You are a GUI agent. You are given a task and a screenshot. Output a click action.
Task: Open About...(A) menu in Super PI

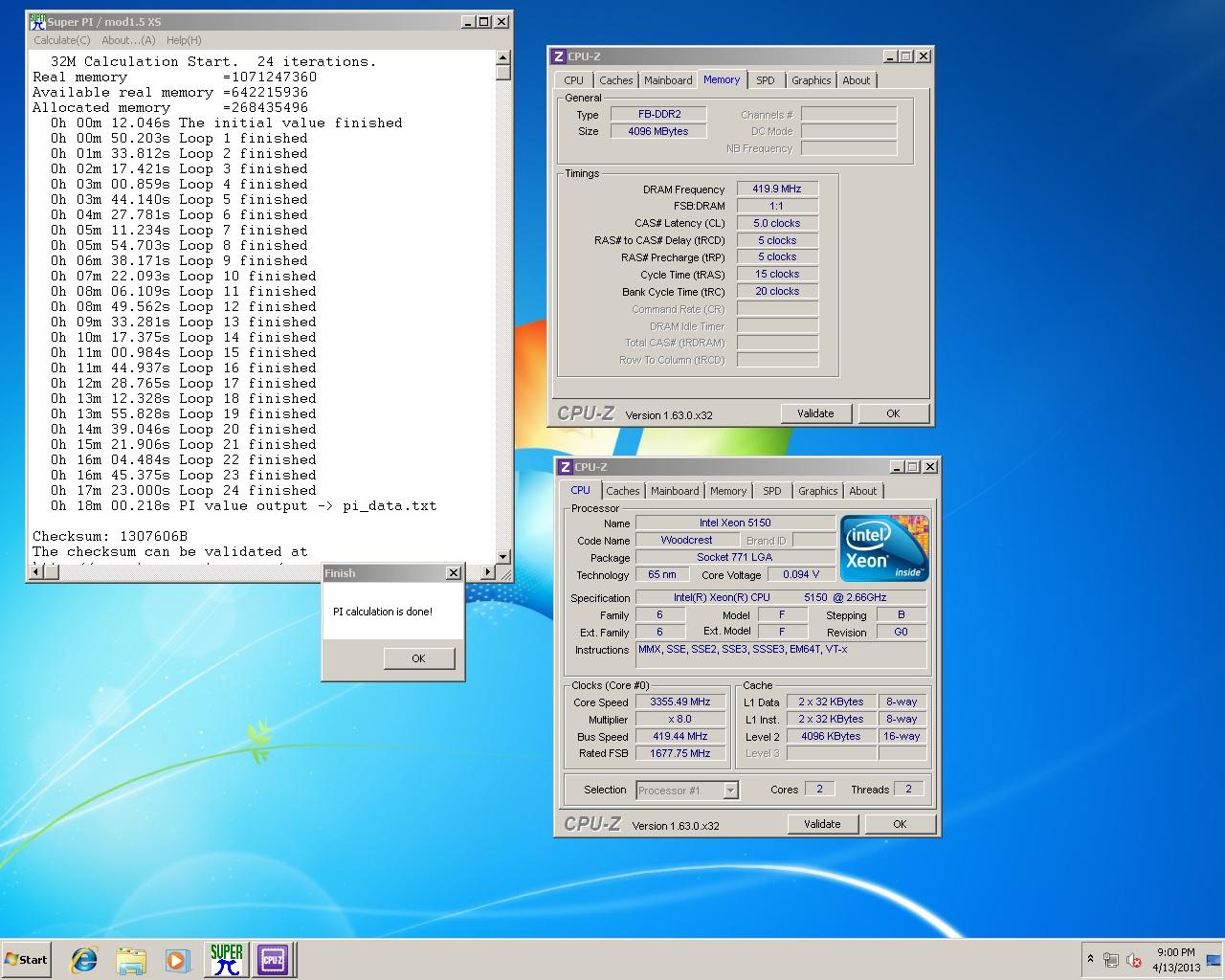[x=128, y=40]
